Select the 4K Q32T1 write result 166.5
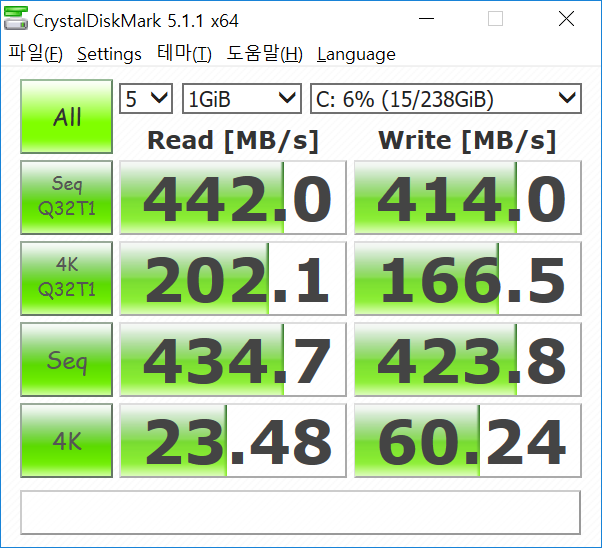The width and height of the screenshot is (602, 548). point(468,278)
